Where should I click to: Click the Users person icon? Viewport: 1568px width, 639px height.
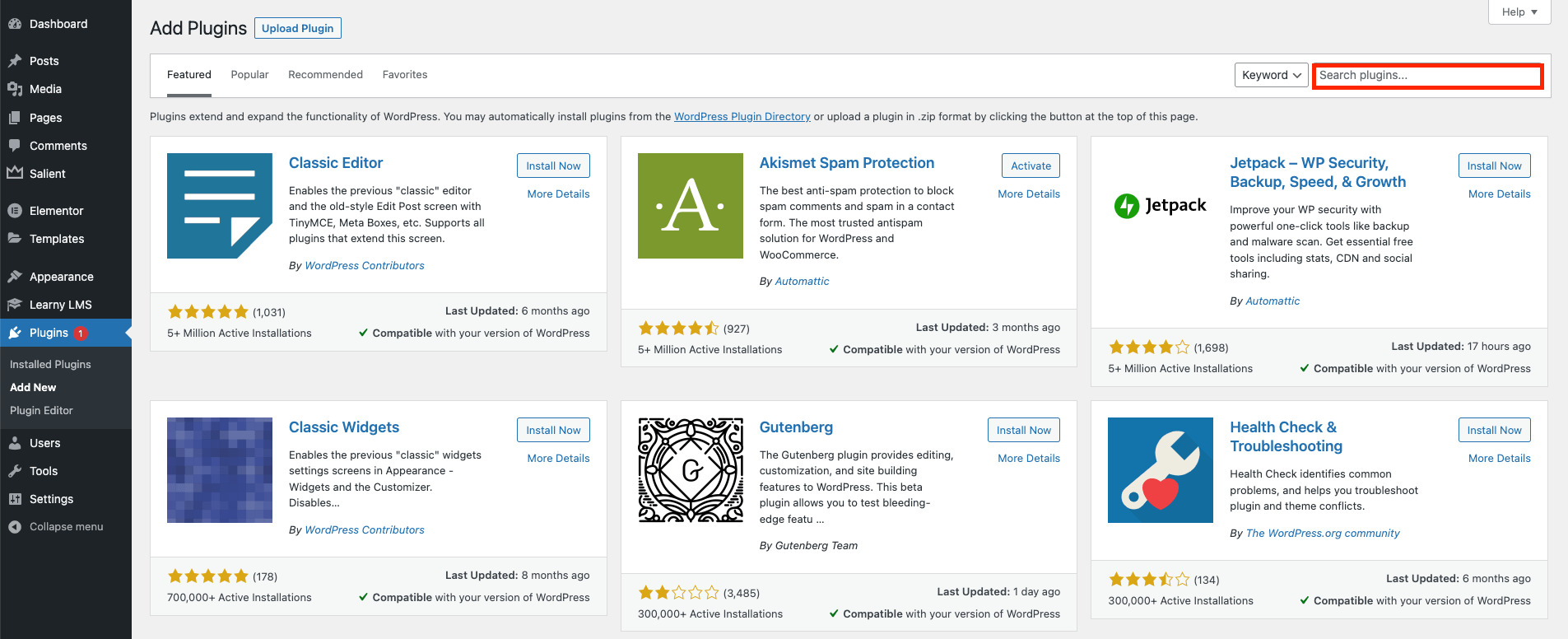tap(15, 443)
